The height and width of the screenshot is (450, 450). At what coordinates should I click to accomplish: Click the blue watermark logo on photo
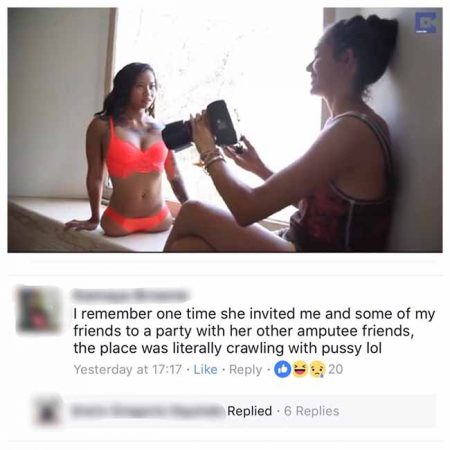425,23
